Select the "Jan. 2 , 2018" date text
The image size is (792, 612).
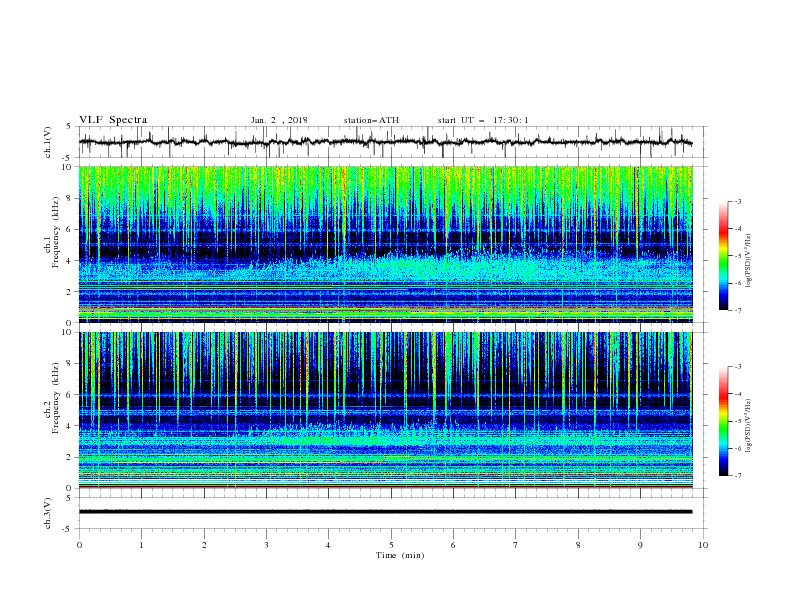tap(279, 120)
